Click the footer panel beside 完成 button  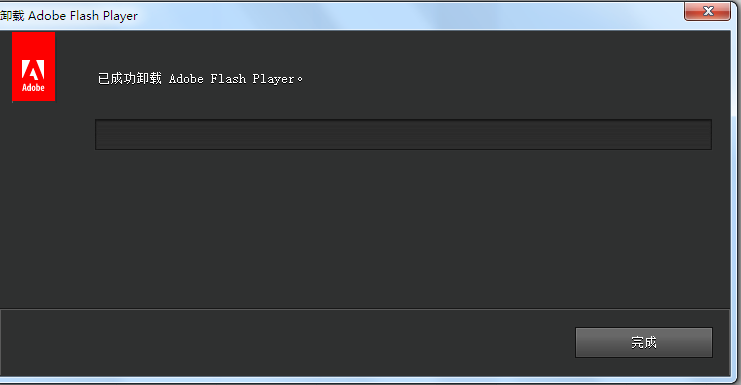(x=284, y=342)
